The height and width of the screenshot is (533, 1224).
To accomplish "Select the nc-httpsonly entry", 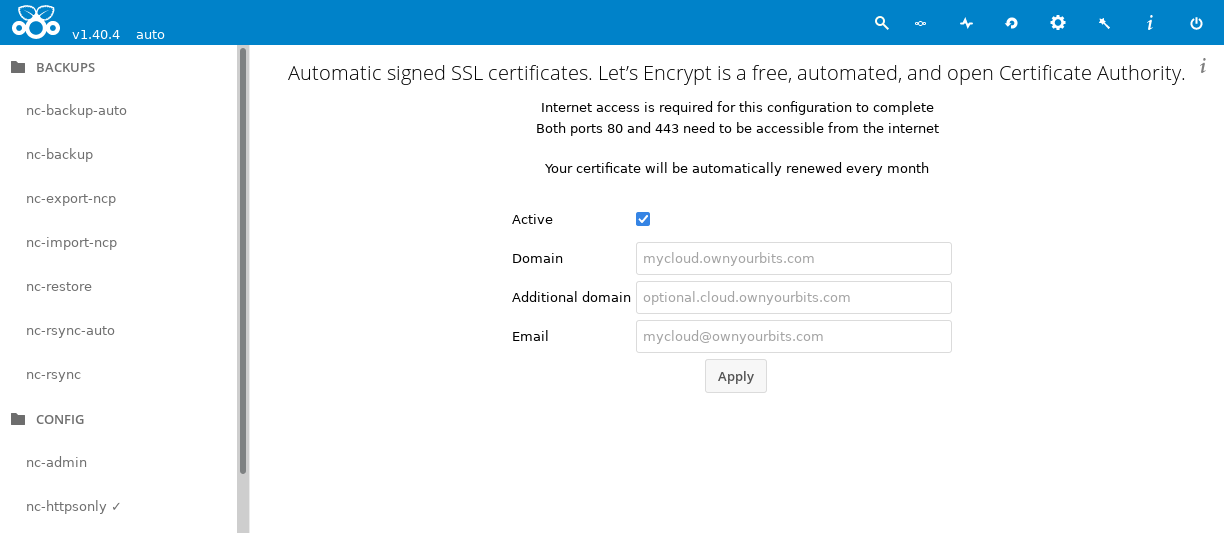I will 74,506.
